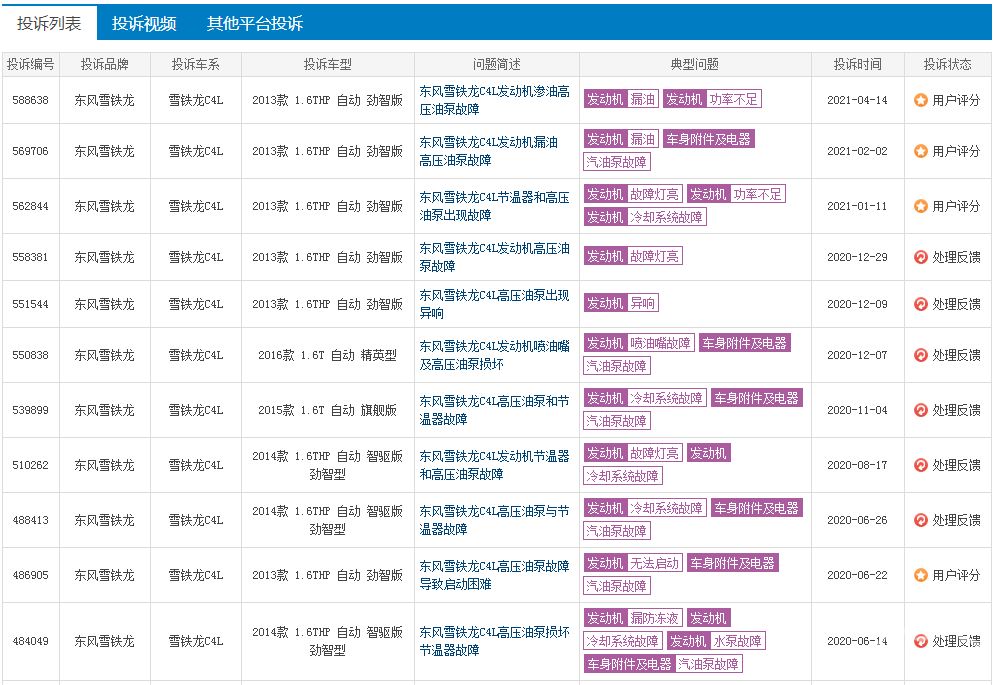Click the 投诉时间 column header

coord(858,65)
